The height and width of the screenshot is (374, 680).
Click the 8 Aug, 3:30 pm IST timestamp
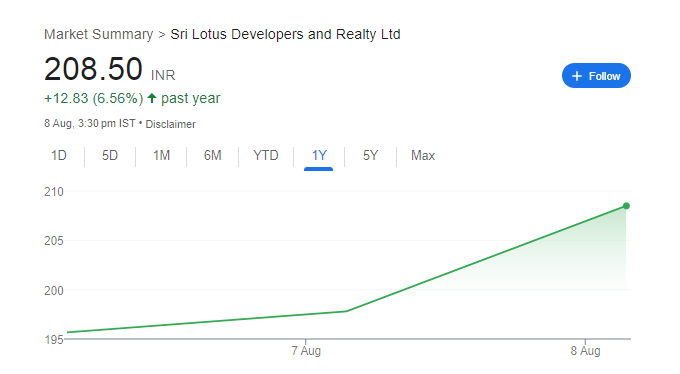coord(90,124)
